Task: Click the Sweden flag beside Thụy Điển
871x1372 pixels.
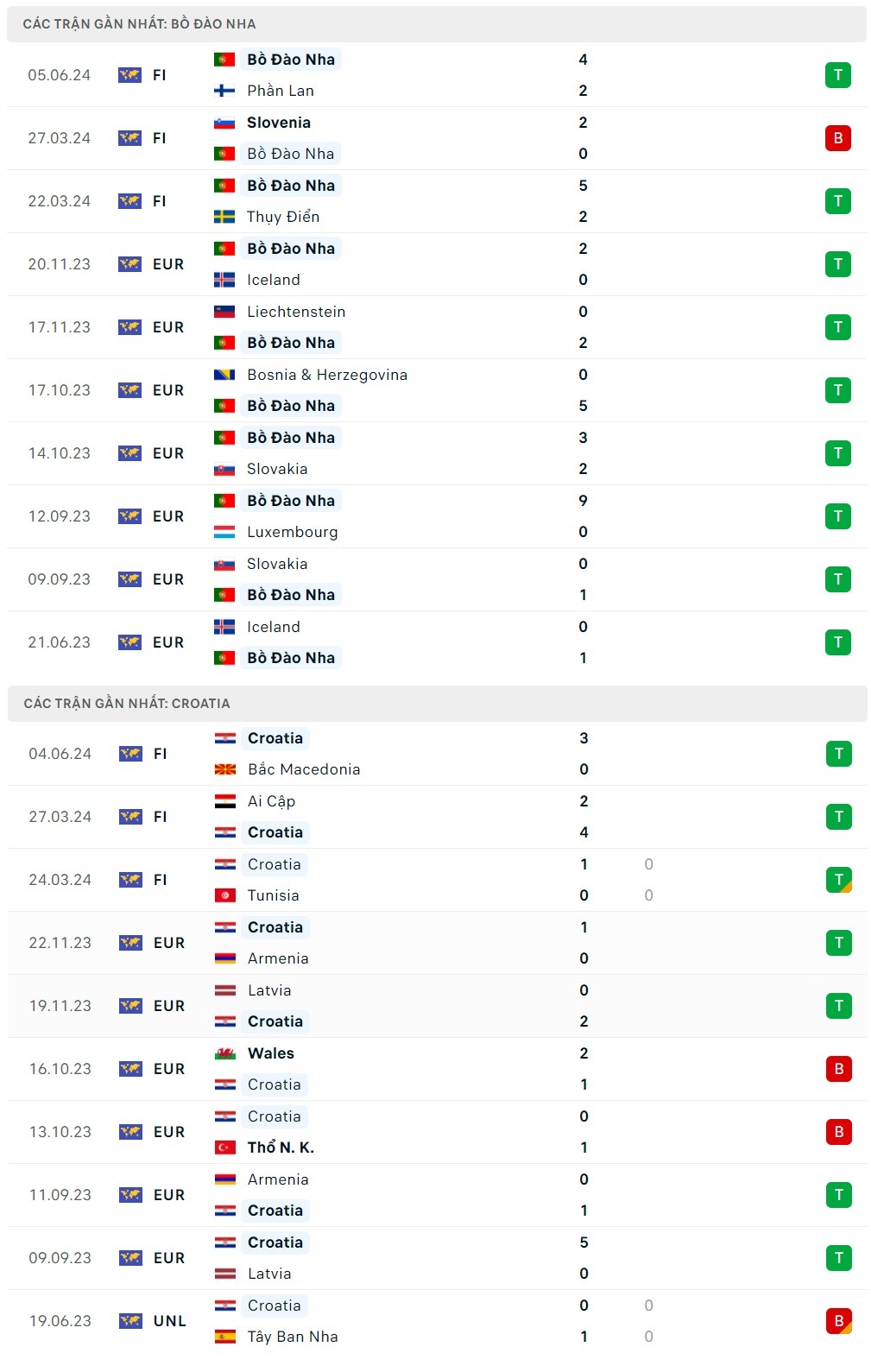Action: click(224, 217)
